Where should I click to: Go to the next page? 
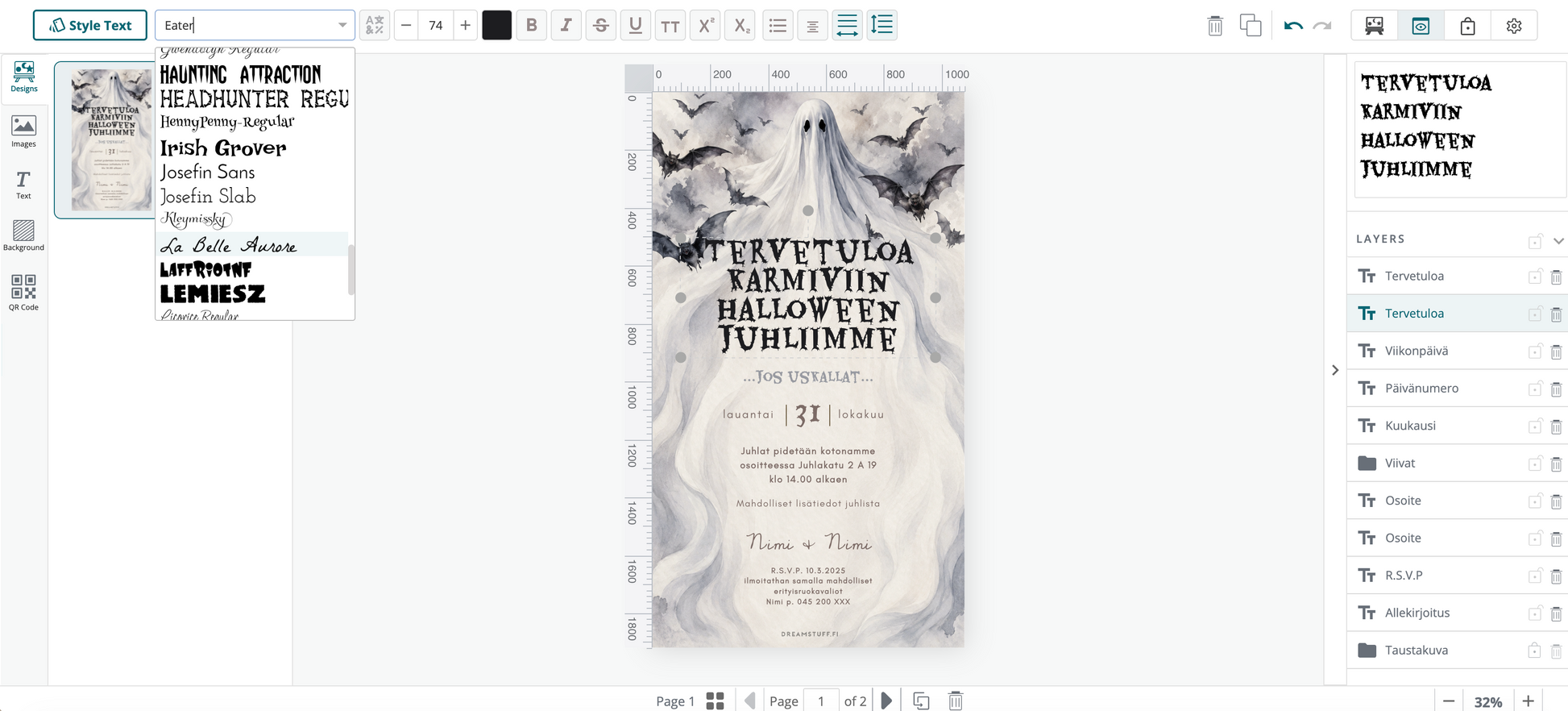coord(886,701)
